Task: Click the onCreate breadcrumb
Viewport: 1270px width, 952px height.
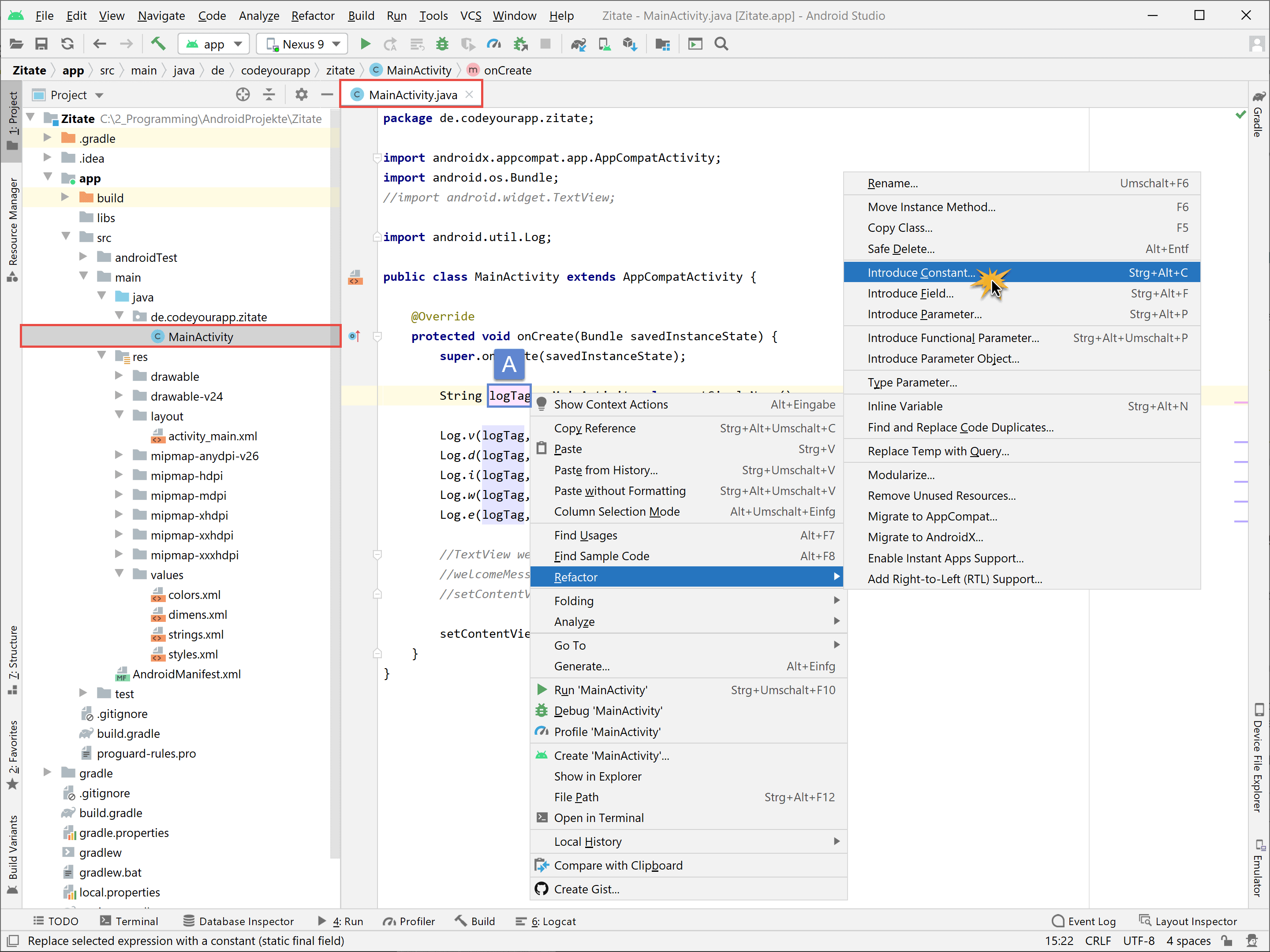Action: pyautogui.click(x=500, y=70)
